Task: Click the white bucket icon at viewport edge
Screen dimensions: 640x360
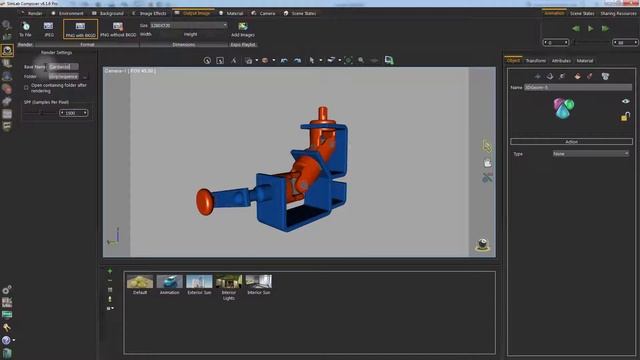Action: pos(487,163)
